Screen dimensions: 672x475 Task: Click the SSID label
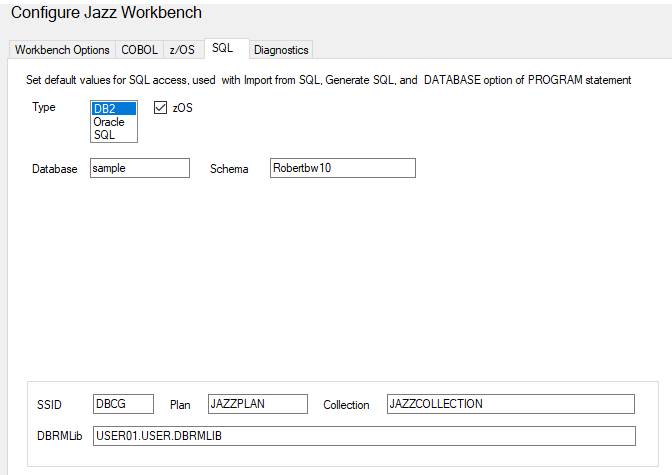pos(49,405)
